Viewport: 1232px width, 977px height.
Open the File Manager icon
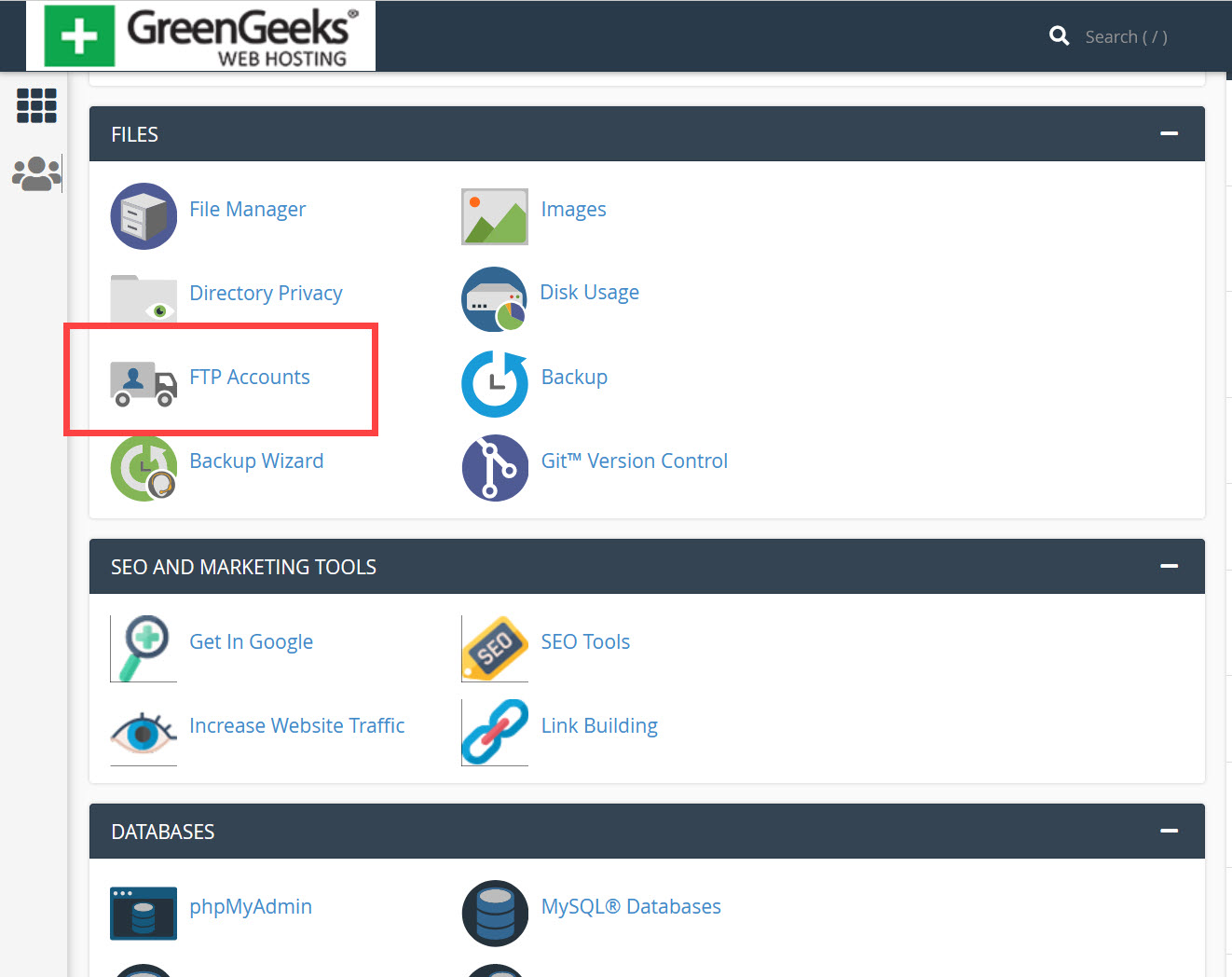(144, 216)
